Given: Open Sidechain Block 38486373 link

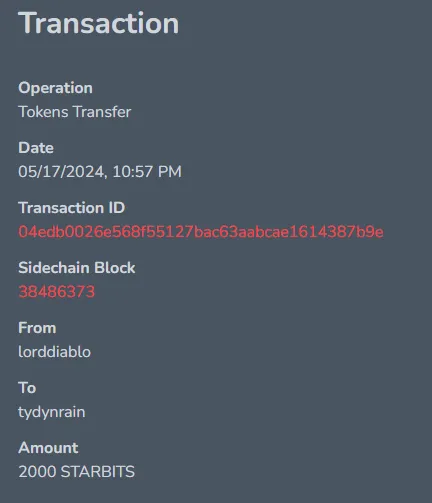Looking at the screenshot, I should [x=57, y=292].
